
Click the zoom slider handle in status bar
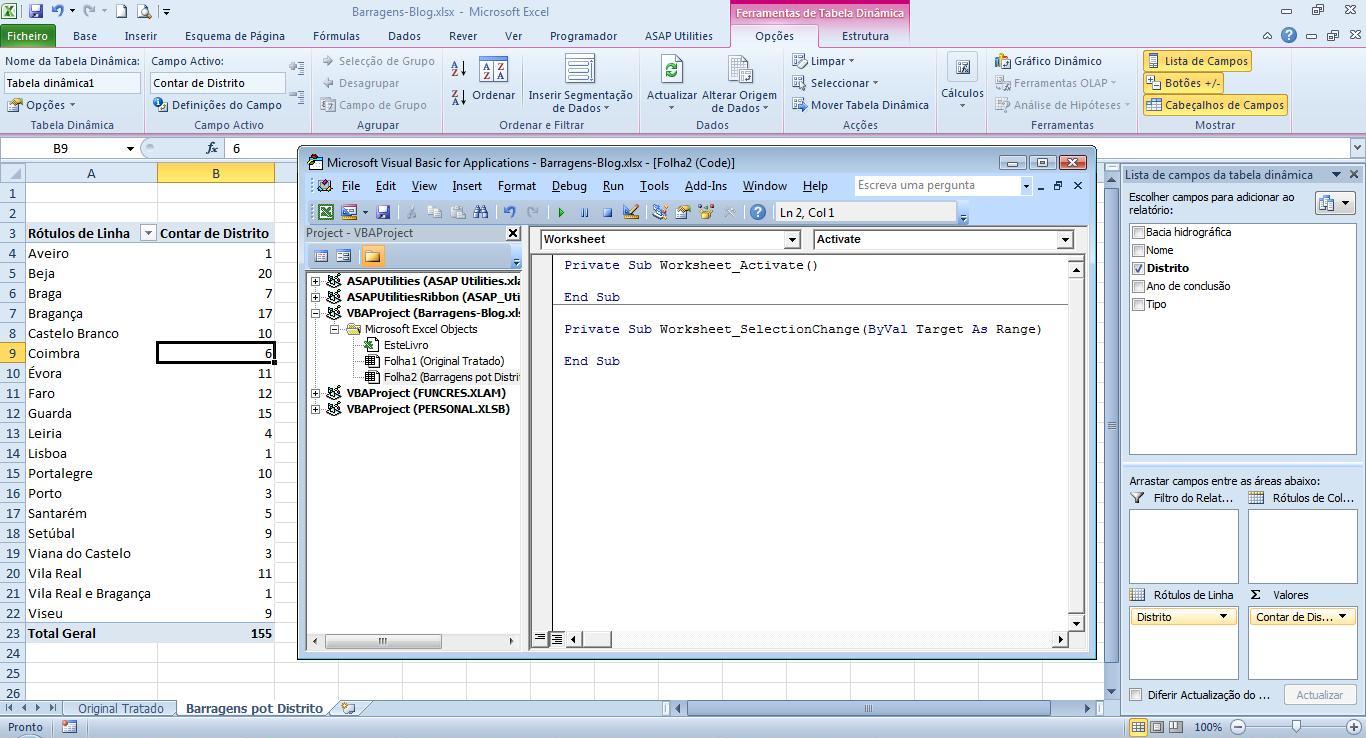tap(1296, 727)
